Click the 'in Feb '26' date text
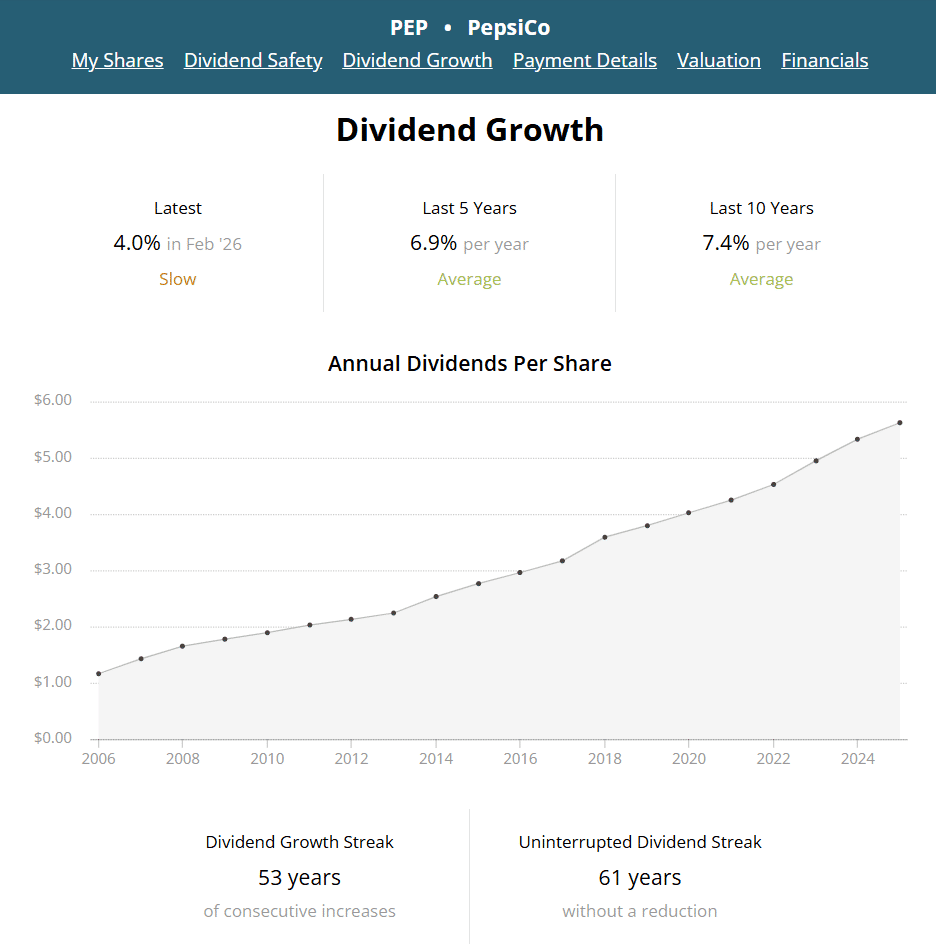 [204, 244]
